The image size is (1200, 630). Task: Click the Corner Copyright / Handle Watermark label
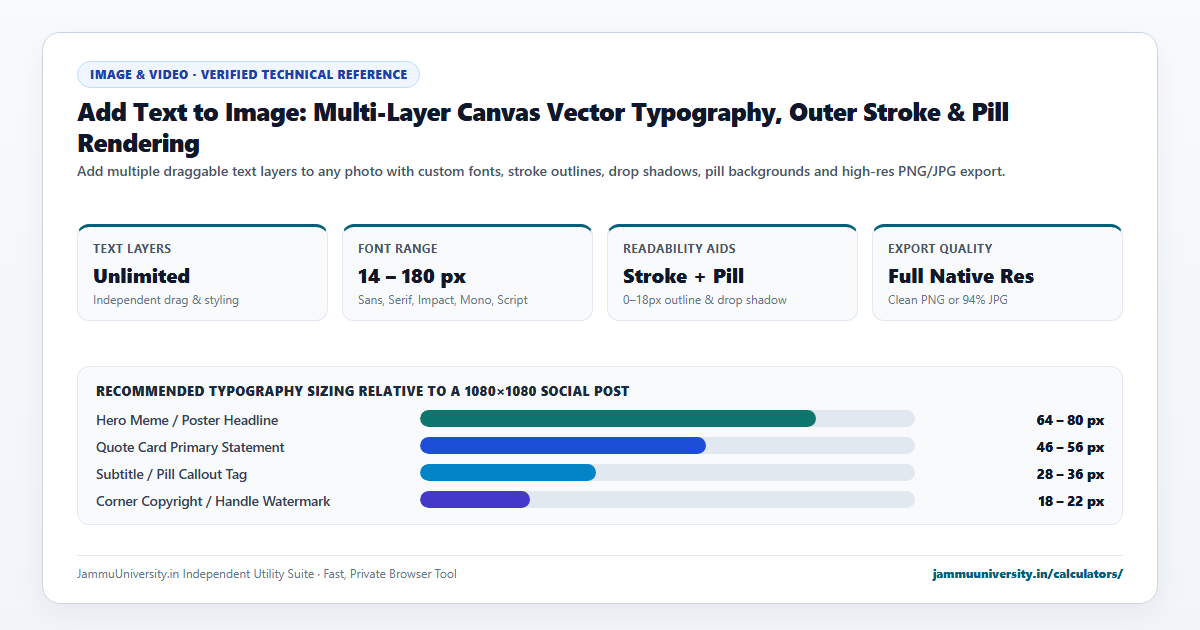click(x=213, y=501)
